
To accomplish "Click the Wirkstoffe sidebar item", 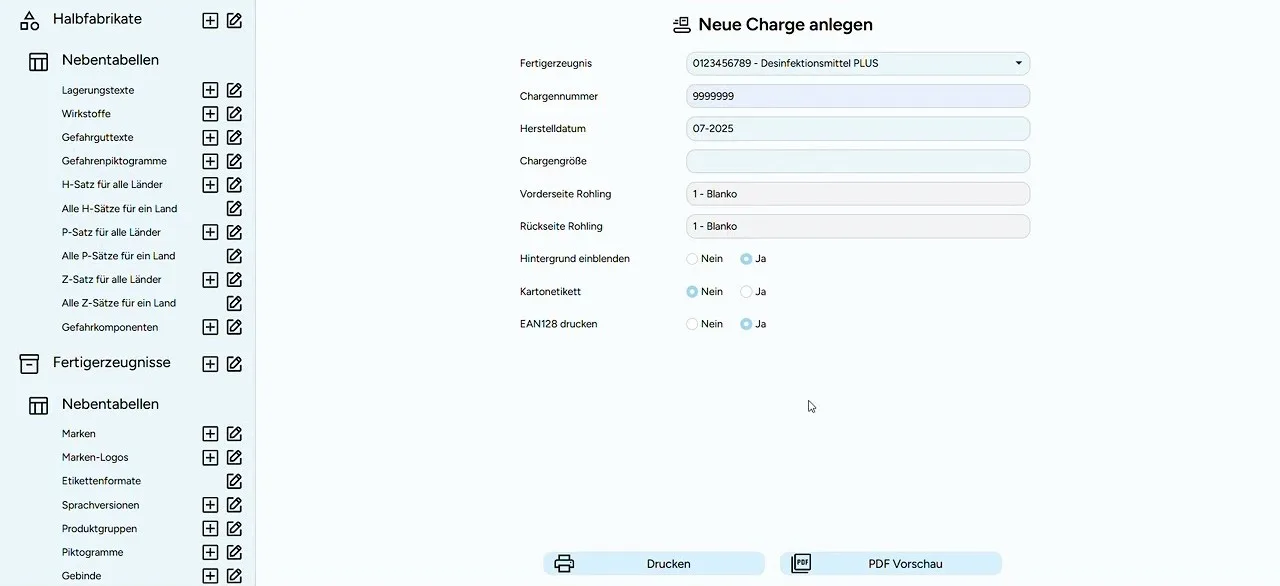I will pyautogui.click(x=86, y=114).
